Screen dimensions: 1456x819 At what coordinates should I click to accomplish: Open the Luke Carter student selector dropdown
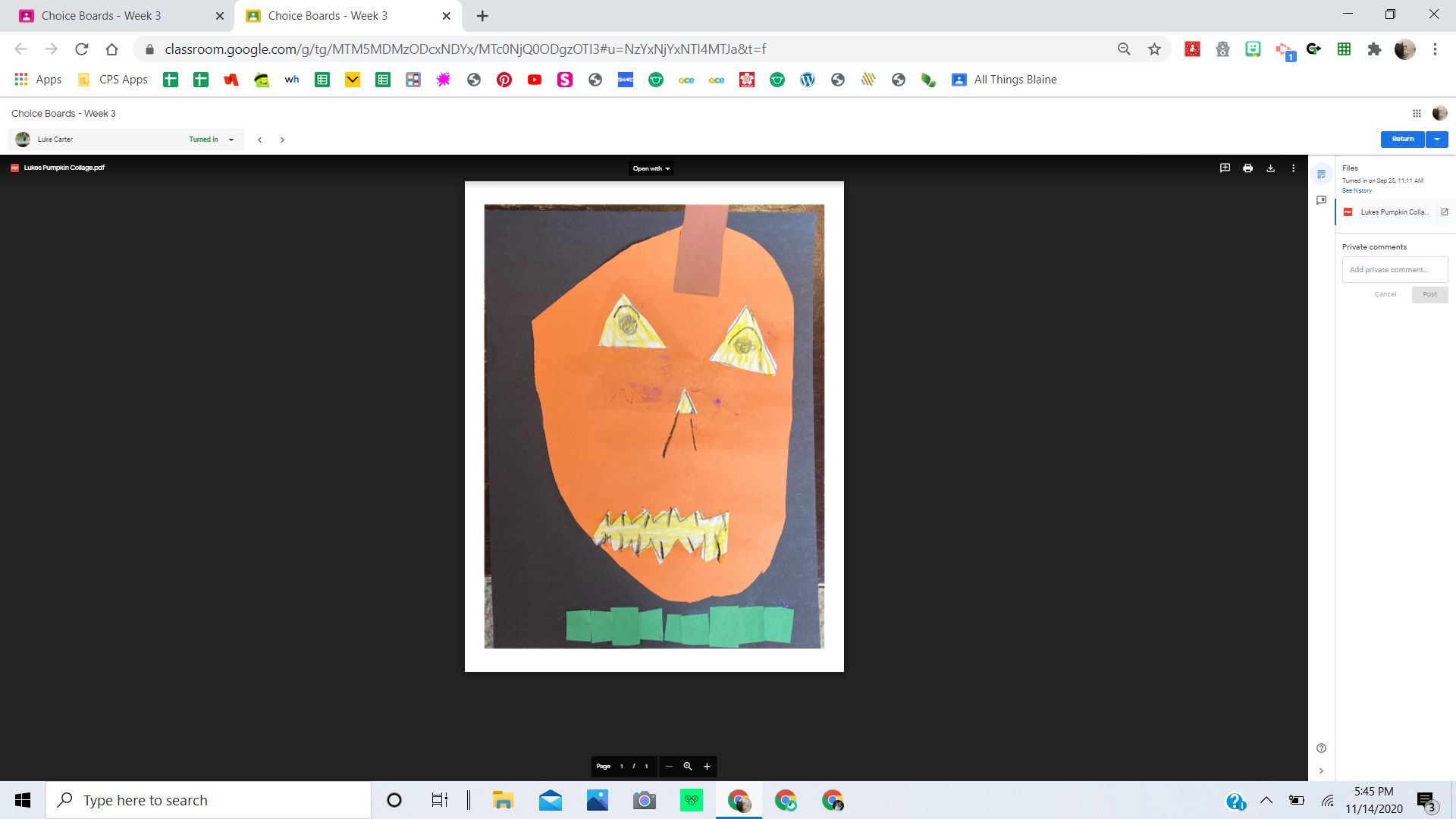[x=231, y=140]
